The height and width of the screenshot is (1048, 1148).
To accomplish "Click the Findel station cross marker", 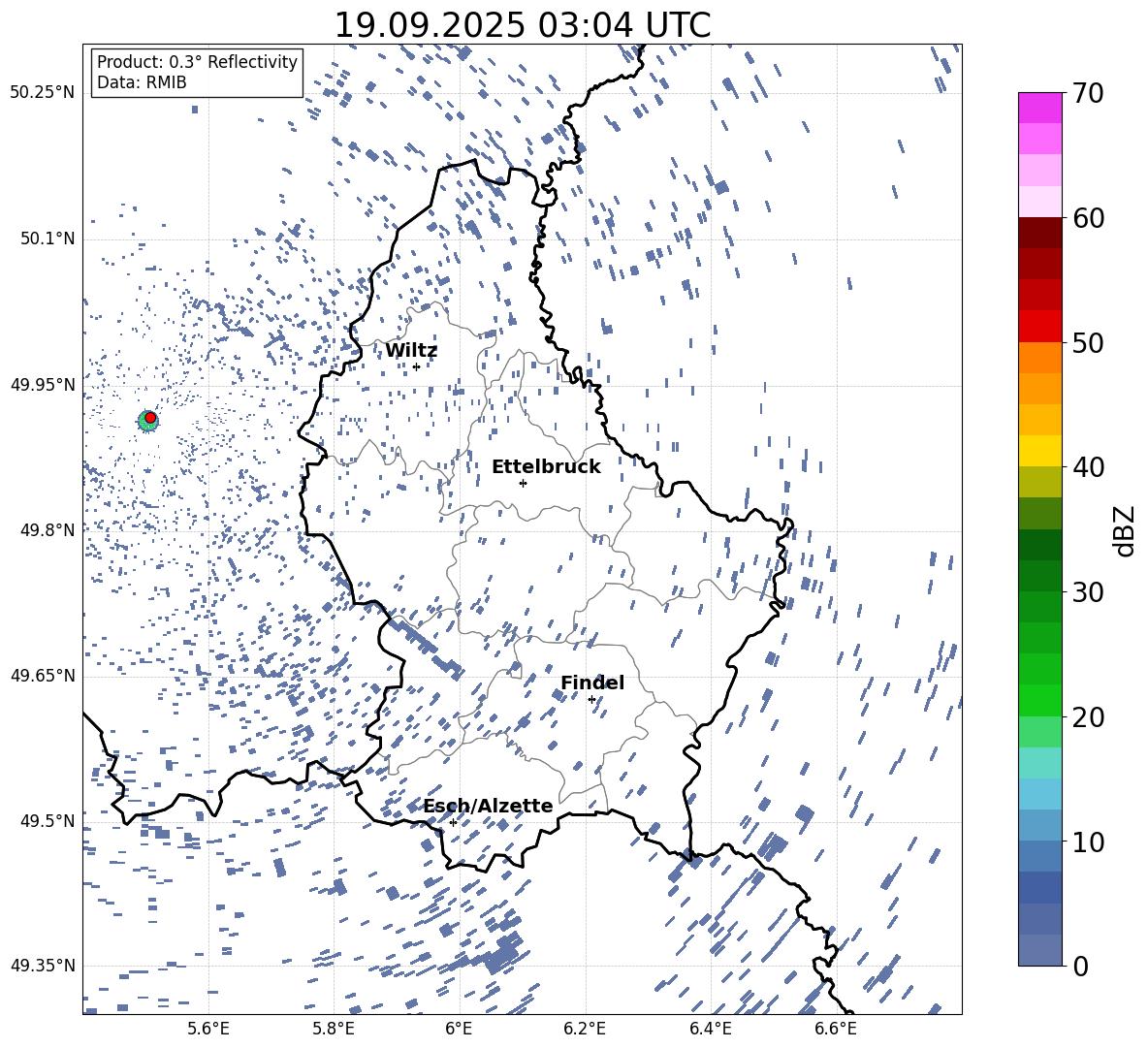I will point(591,700).
